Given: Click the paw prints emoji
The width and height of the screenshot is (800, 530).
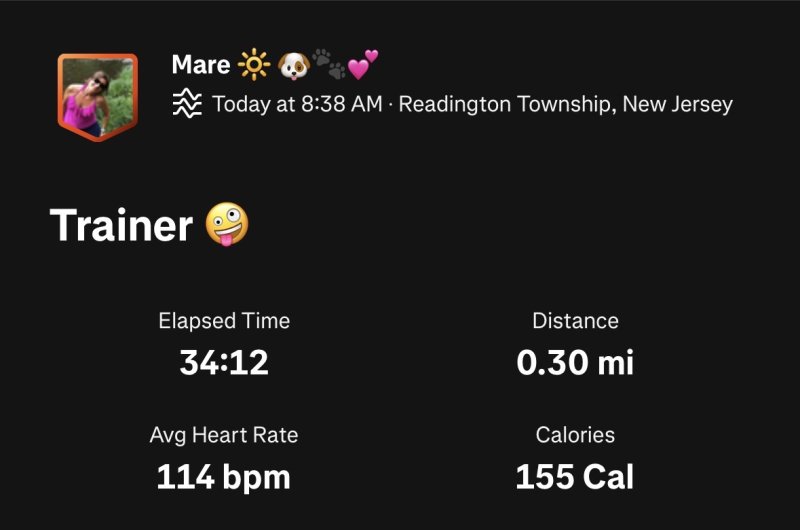Looking at the screenshot, I should coord(328,66).
